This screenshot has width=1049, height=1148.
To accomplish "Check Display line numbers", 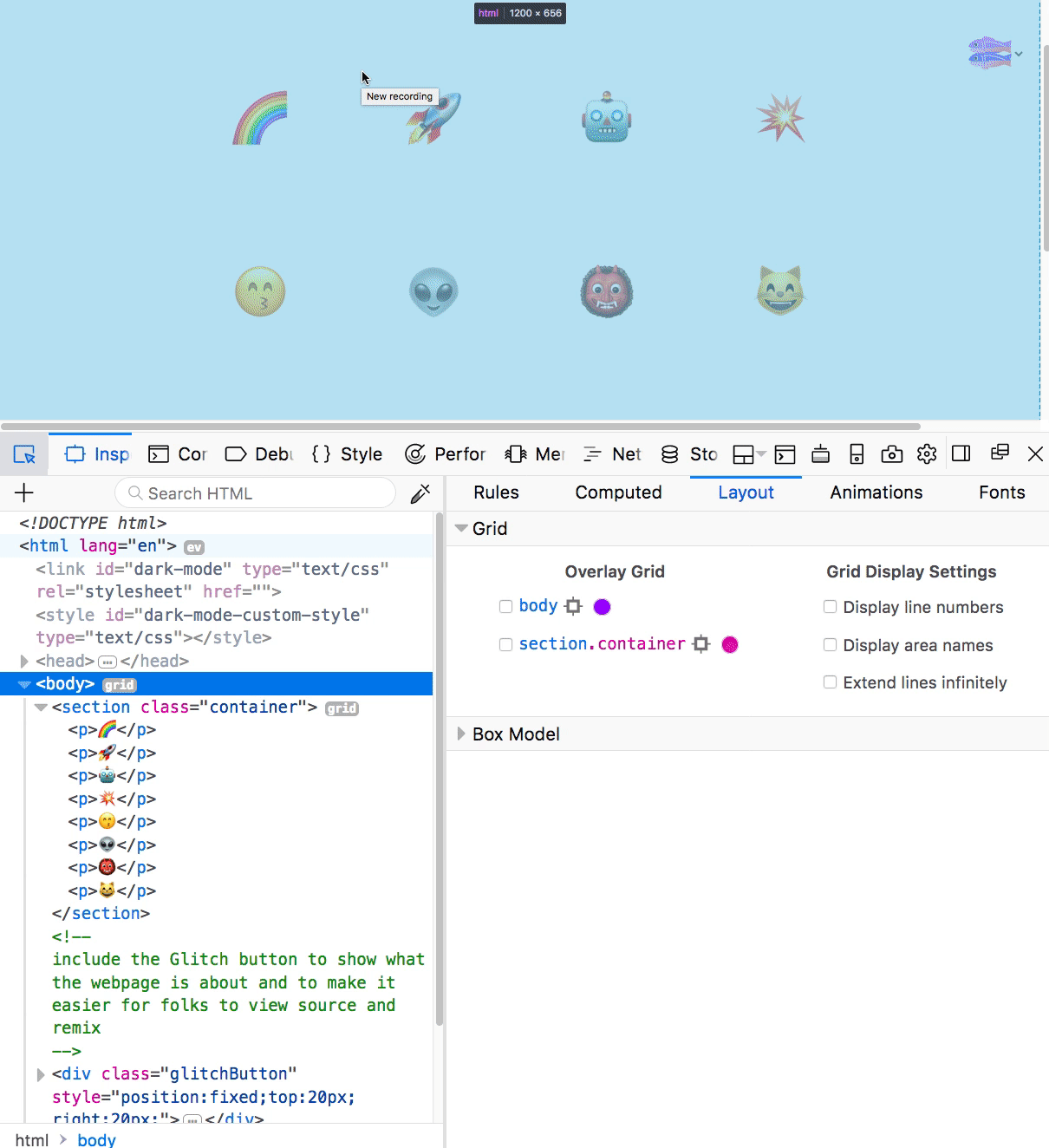I will (831, 607).
